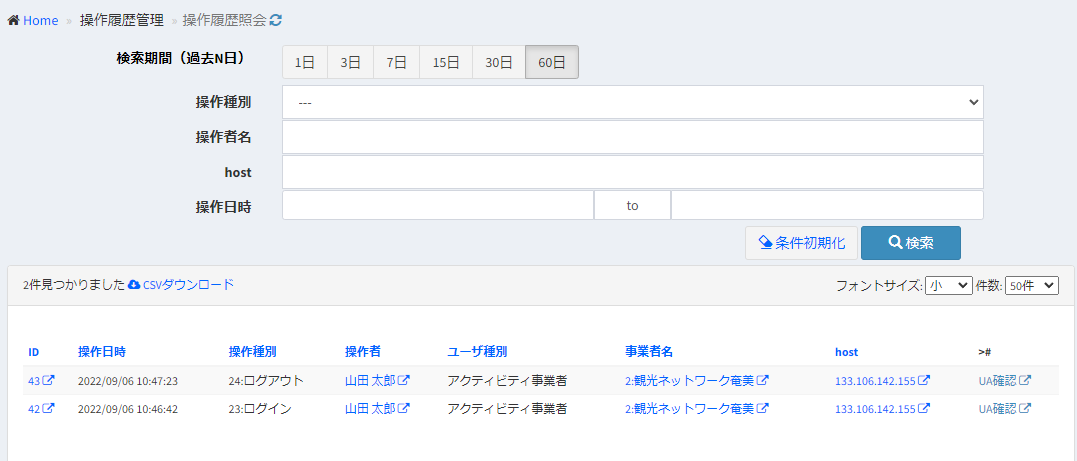This screenshot has width=1077, height=461.
Task: Click external icon after UA確認 in row 43
Action: [1025, 380]
